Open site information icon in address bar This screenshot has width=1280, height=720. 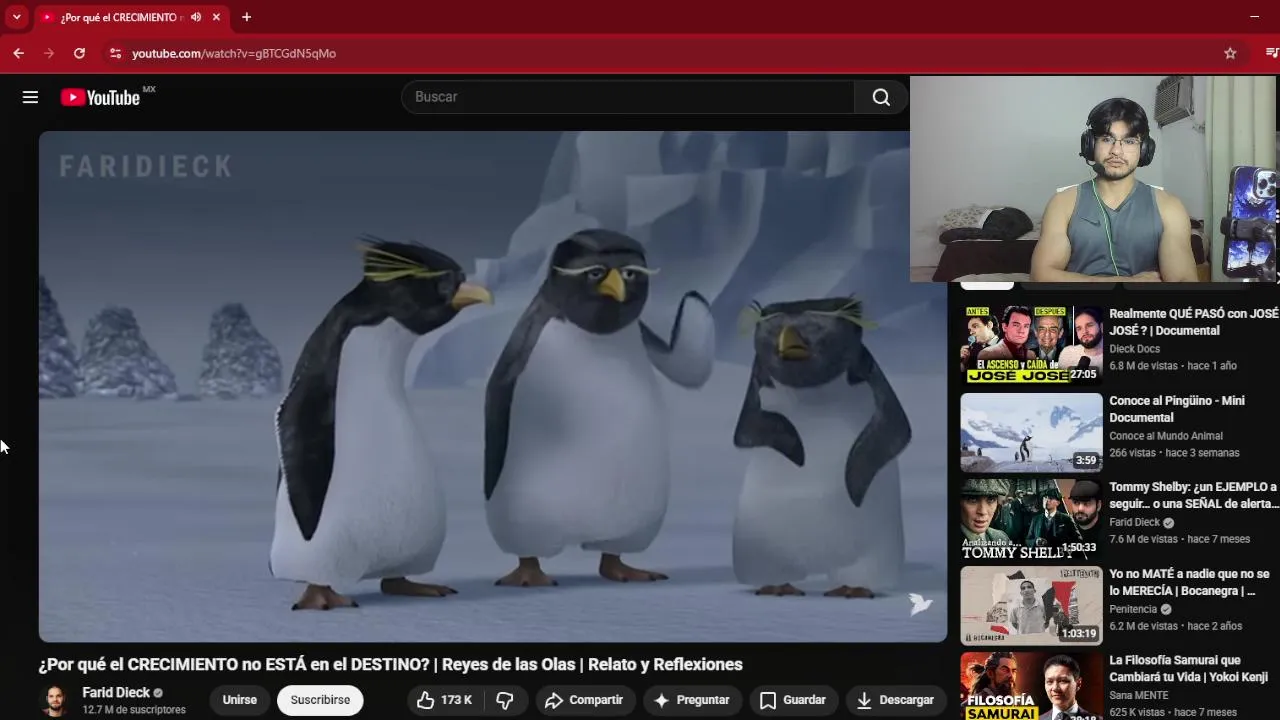click(115, 53)
